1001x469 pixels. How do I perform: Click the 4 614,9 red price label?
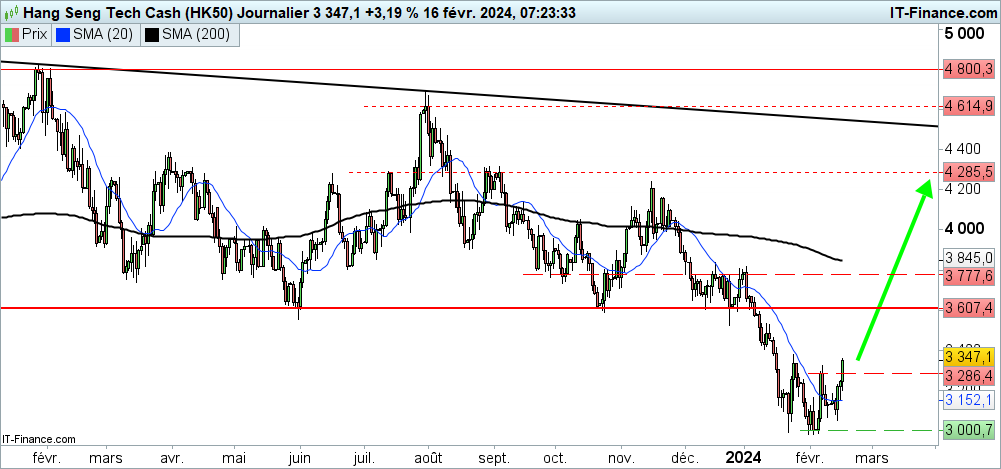(968, 106)
